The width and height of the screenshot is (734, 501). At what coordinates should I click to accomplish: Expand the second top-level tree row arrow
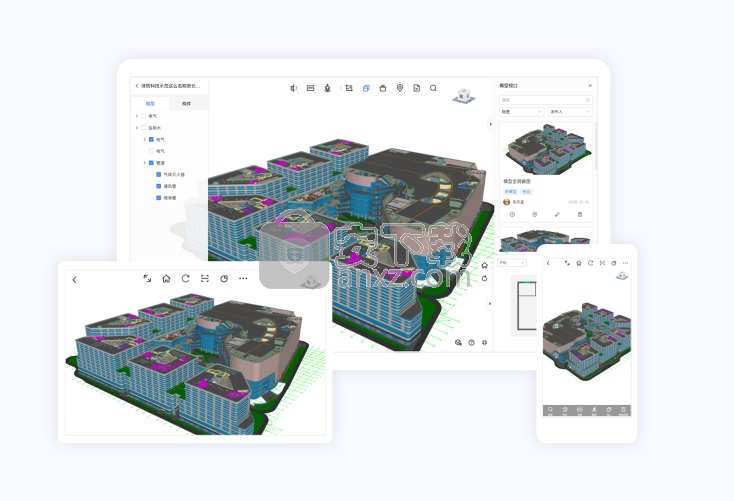click(x=137, y=128)
